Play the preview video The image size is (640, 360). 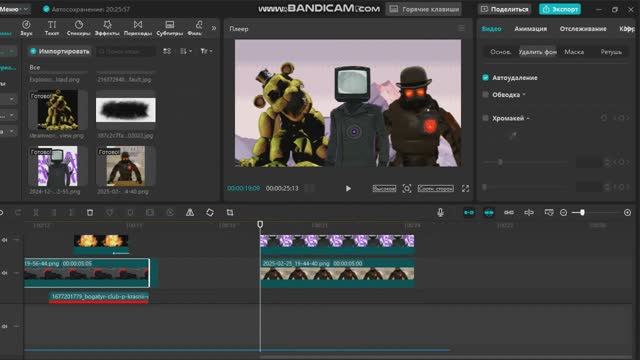[348, 189]
